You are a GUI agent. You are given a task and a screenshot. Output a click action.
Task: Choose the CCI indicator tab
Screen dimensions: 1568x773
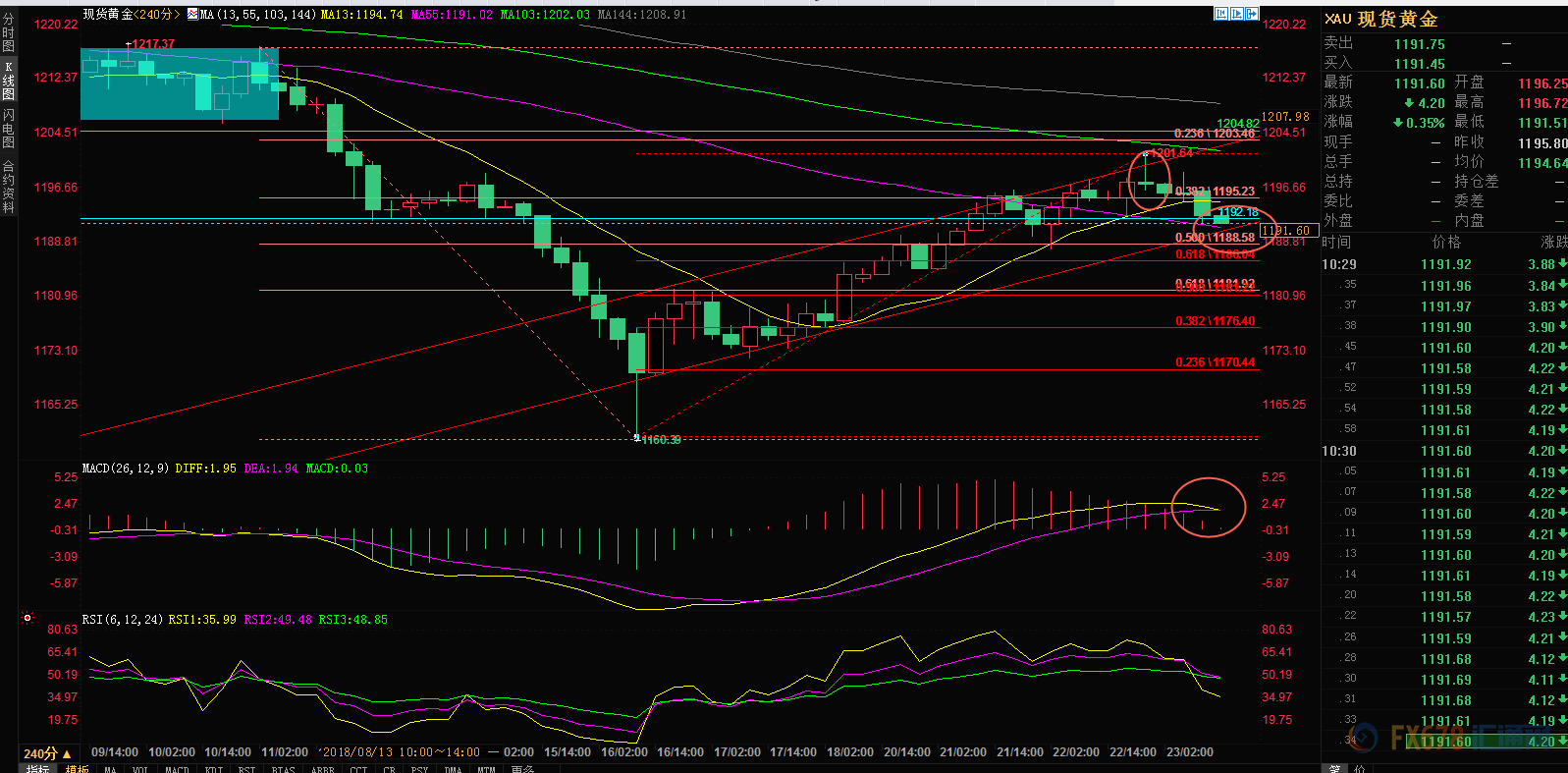[358, 769]
